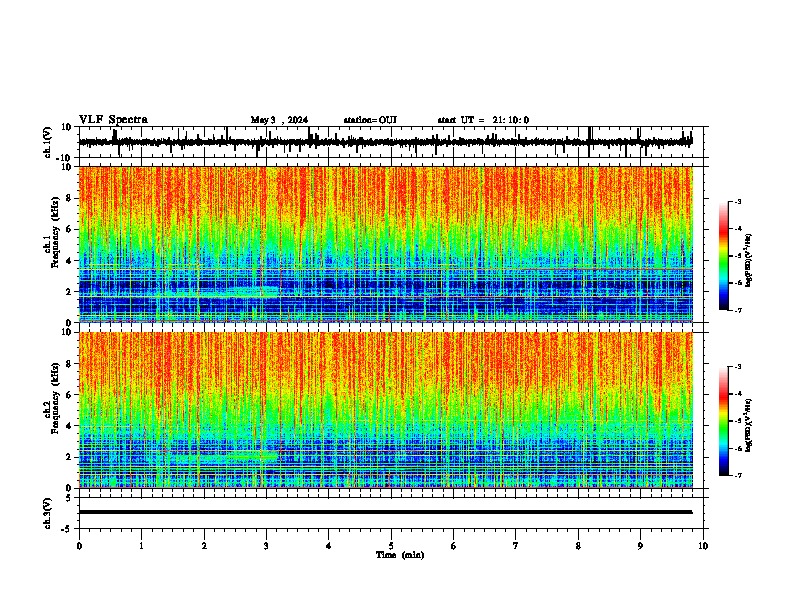Select the "start UT = 21:10:0" text
792x612 pixels.
pyautogui.click(x=483, y=120)
